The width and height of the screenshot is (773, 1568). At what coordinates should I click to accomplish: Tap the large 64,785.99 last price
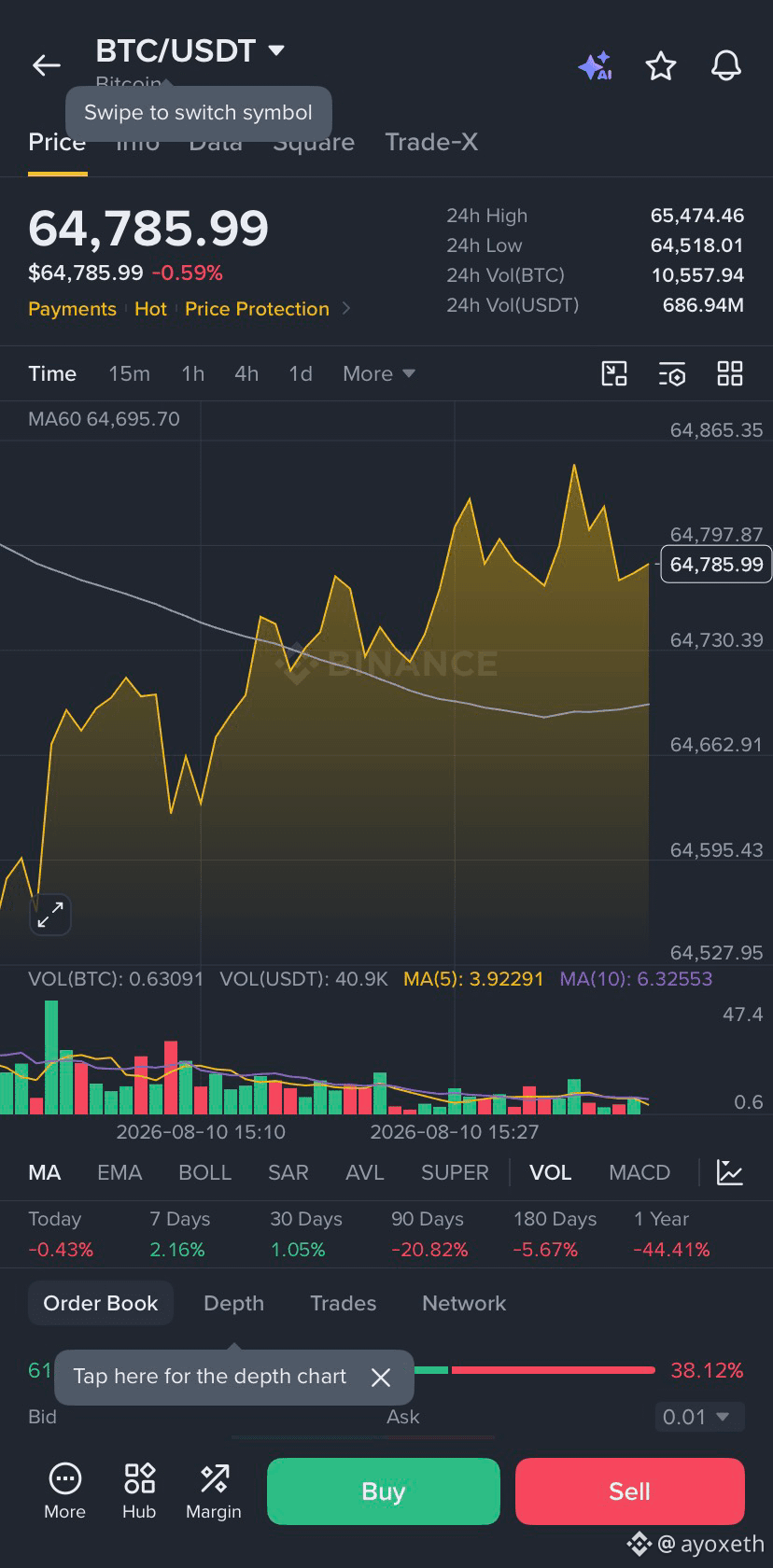[x=148, y=228]
